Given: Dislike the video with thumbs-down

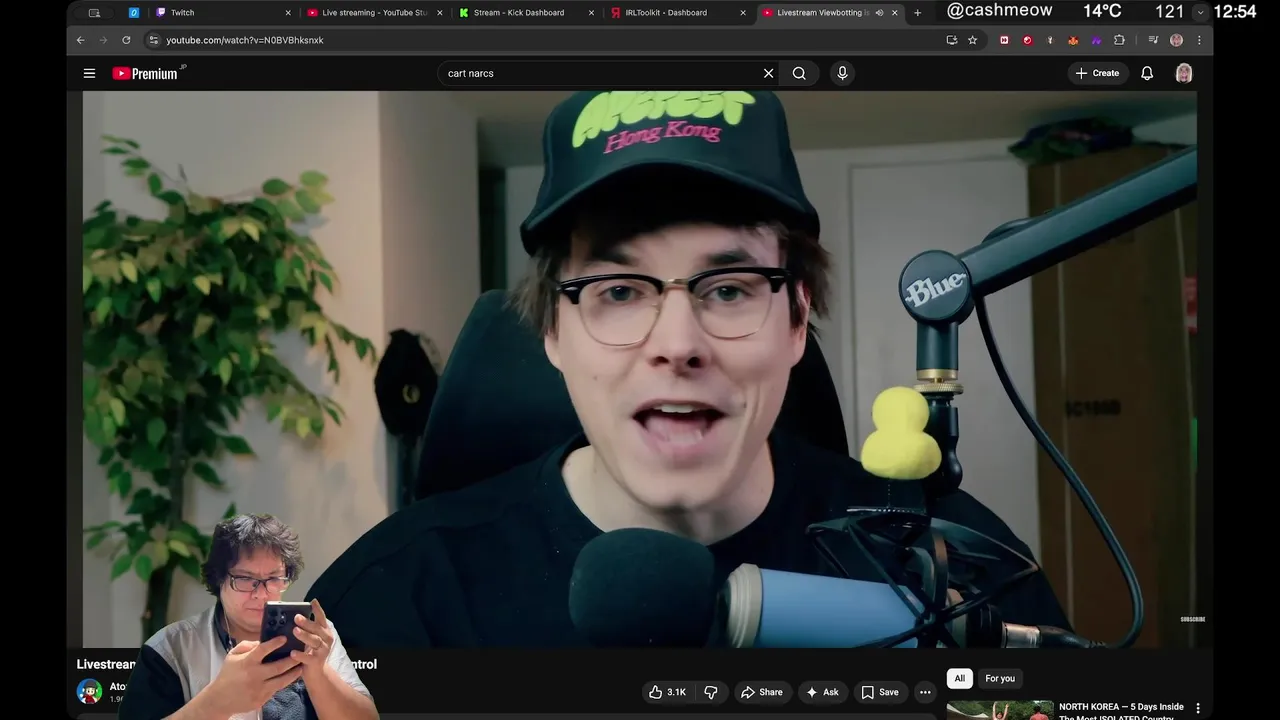Looking at the screenshot, I should click(711, 692).
